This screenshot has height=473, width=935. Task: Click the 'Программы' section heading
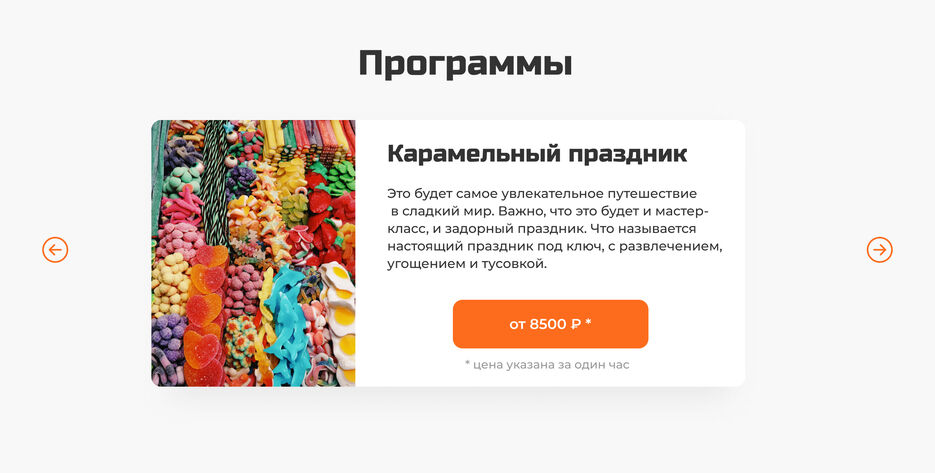pos(466,63)
